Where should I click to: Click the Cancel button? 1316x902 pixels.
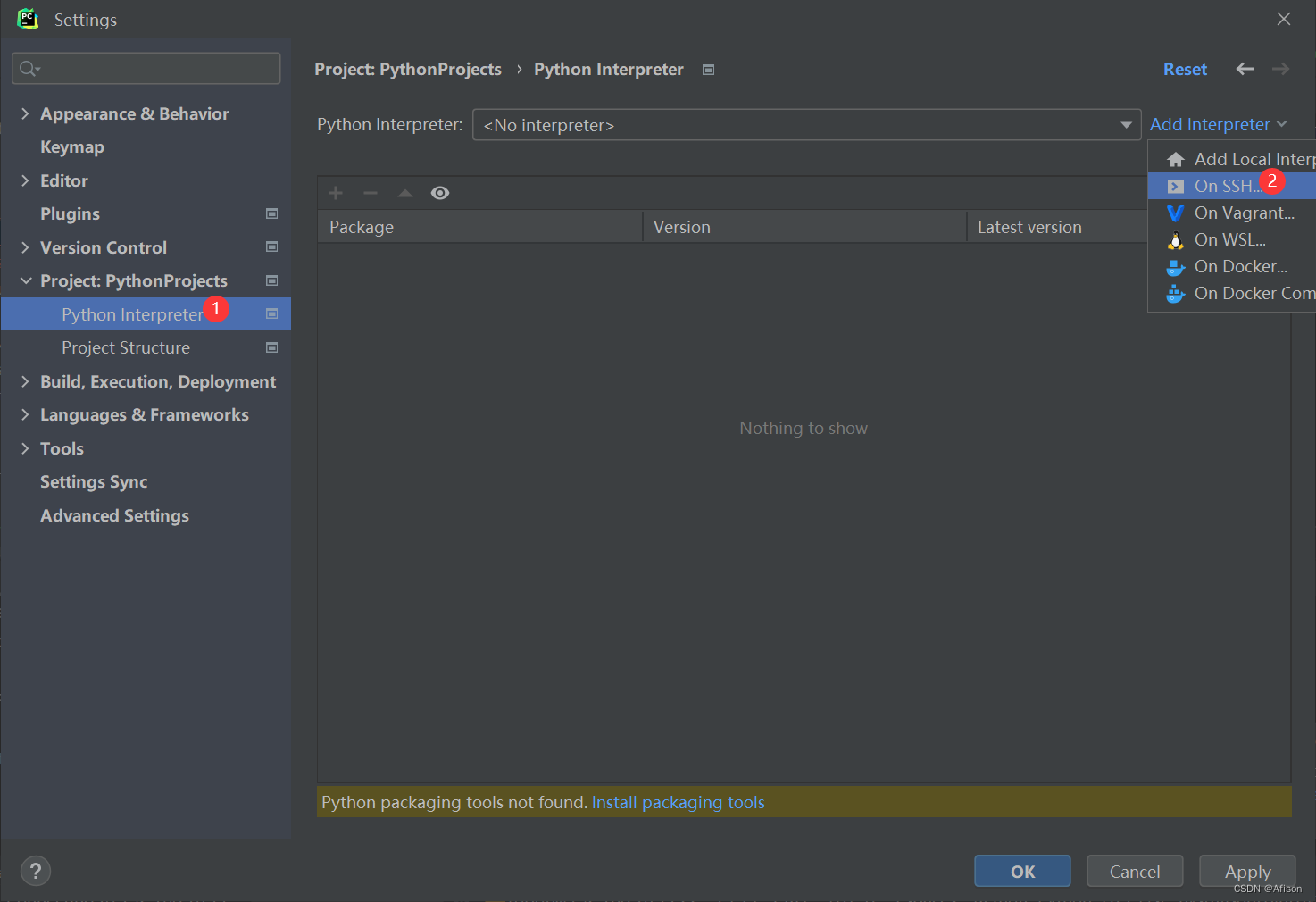pos(1135,871)
